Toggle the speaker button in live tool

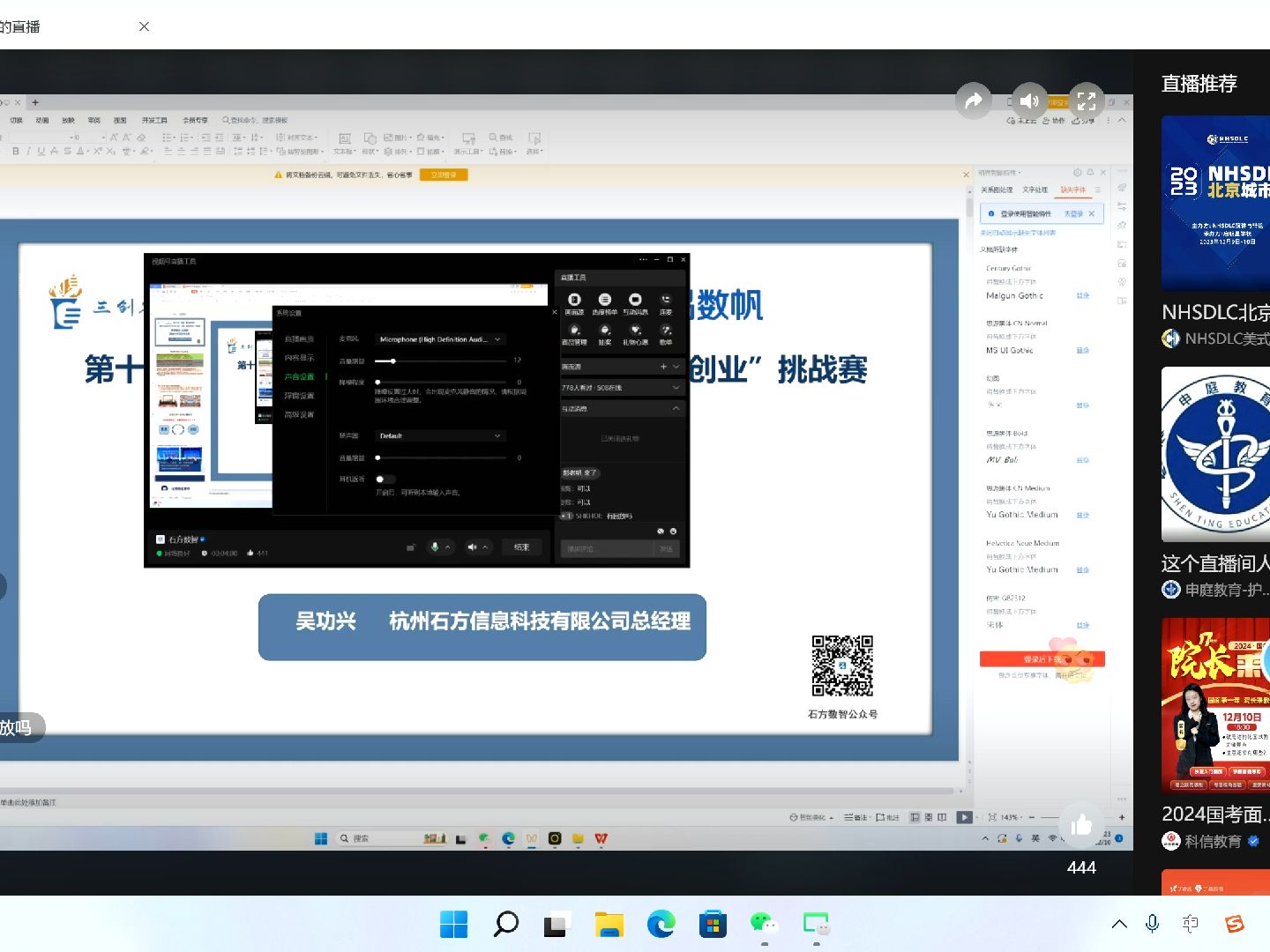(x=472, y=547)
